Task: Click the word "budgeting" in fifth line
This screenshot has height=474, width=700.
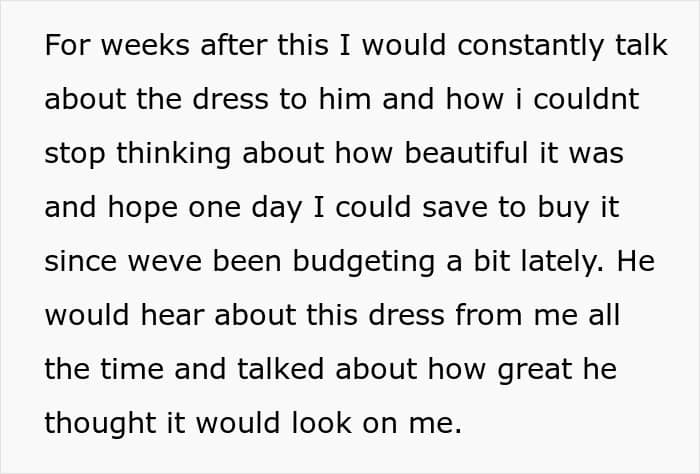Action: pyautogui.click(x=364, y=263)
